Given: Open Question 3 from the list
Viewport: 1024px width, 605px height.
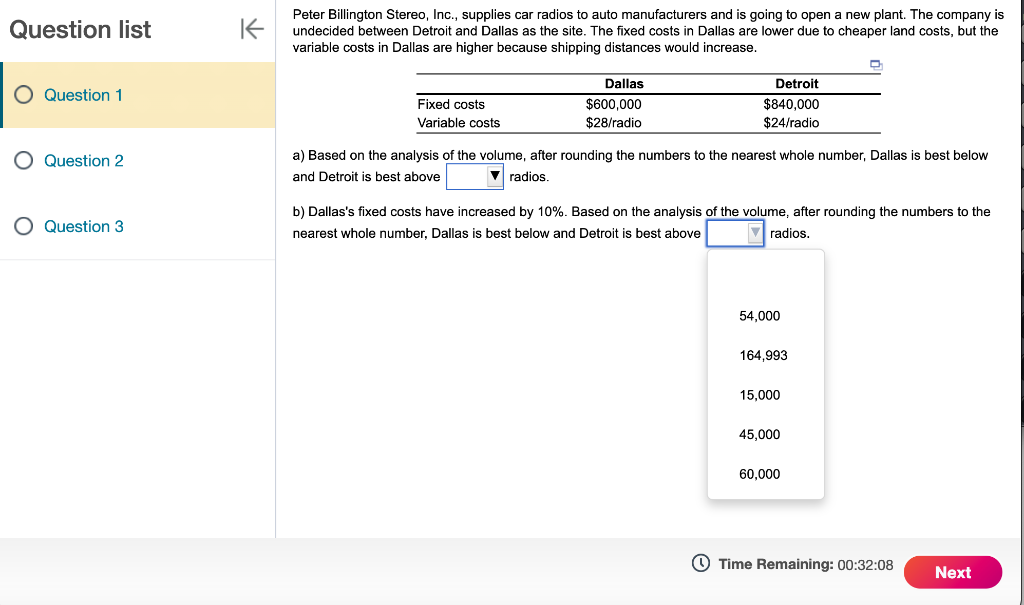Looking at the screenshot, I should click(83, 226).
